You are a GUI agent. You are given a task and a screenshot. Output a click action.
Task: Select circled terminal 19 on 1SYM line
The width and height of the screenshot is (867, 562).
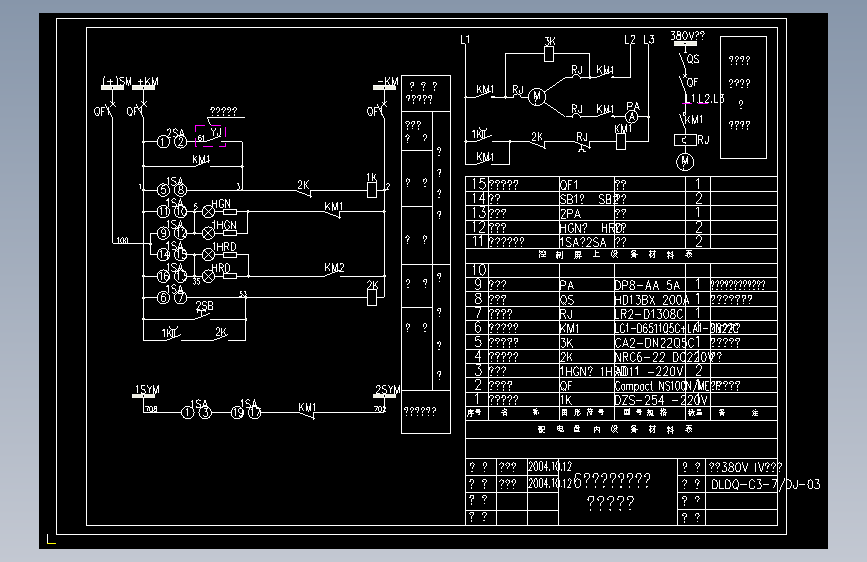point(237,413)
